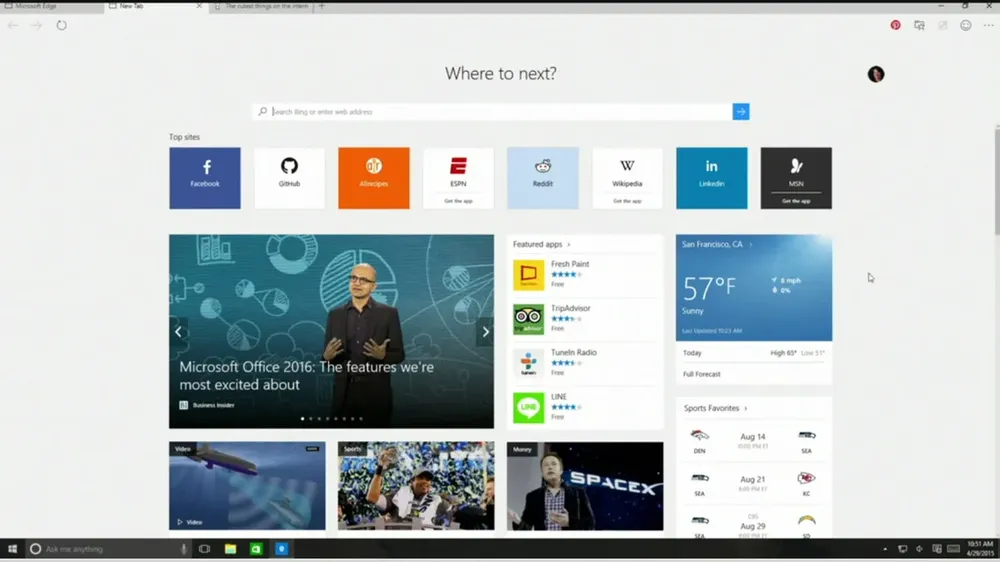The width and height of the screenshot is (1000, 562).
Task: Click the smiley feedback icon
Action: (x=966, y=25)
